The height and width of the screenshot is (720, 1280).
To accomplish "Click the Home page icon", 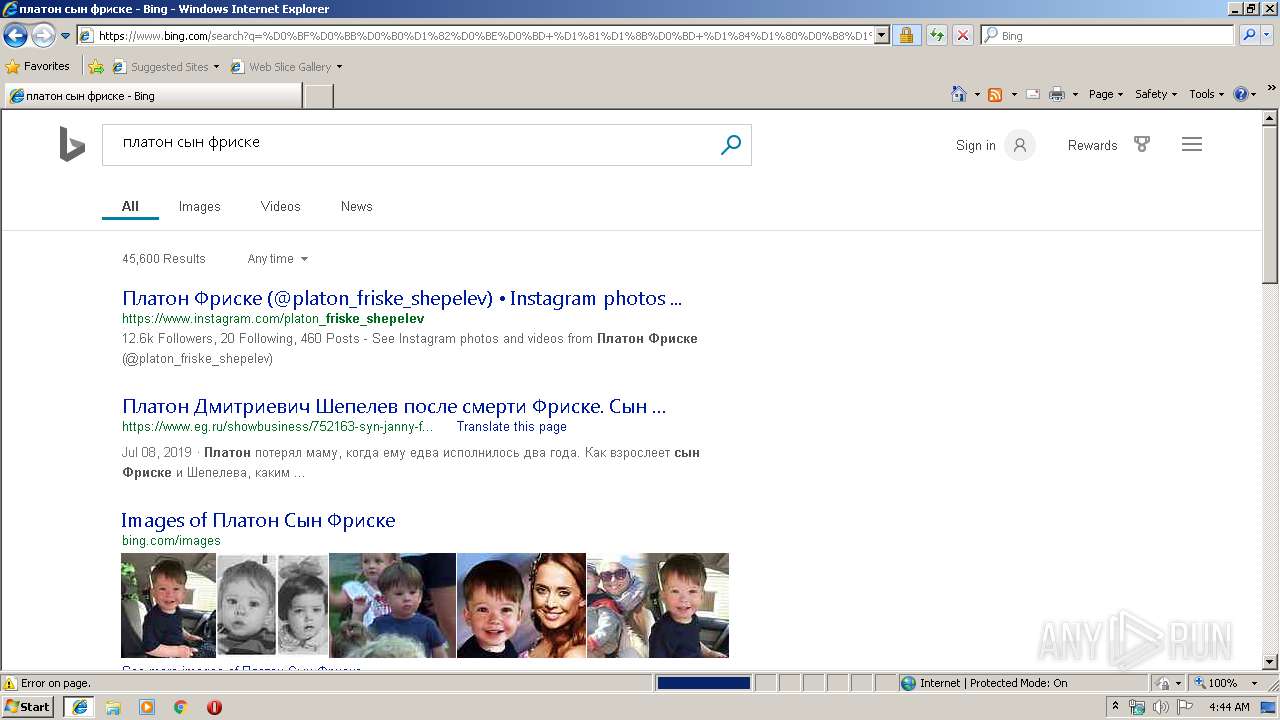I will pyautogui.click(x=959, y=94).
